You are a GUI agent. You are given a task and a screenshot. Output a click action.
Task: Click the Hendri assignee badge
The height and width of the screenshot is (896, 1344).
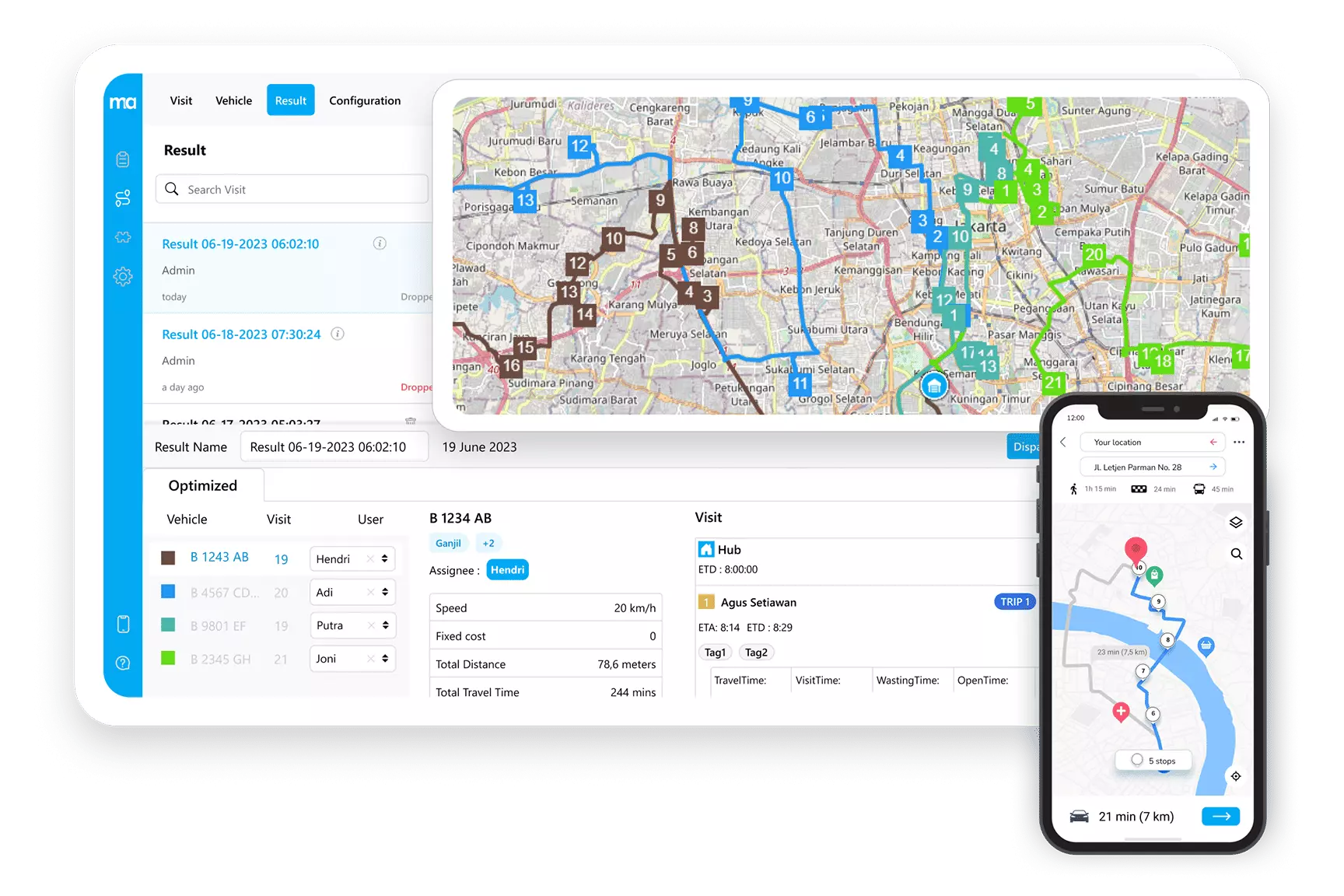pos(508,570)
